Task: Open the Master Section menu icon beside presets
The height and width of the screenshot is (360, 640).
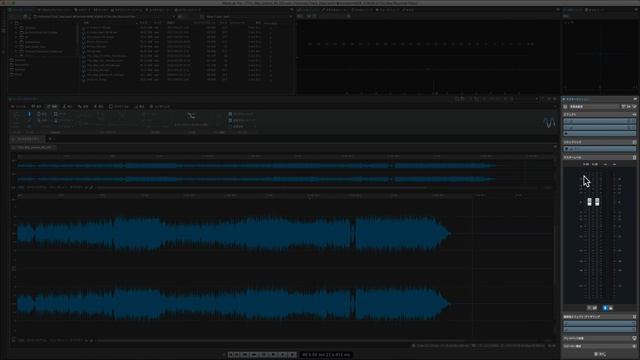Action: click(x=565, y=107)
